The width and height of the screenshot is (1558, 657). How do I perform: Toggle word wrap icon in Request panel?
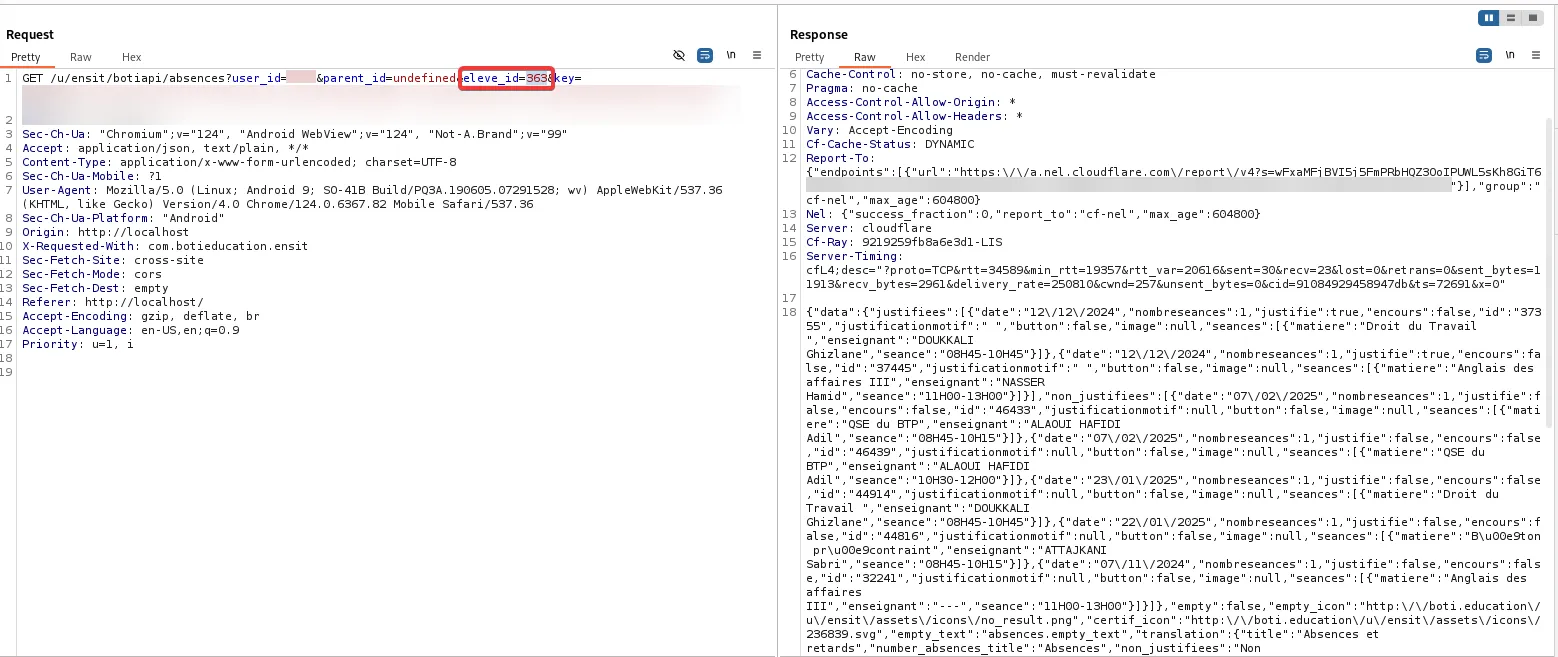point(705,56)
